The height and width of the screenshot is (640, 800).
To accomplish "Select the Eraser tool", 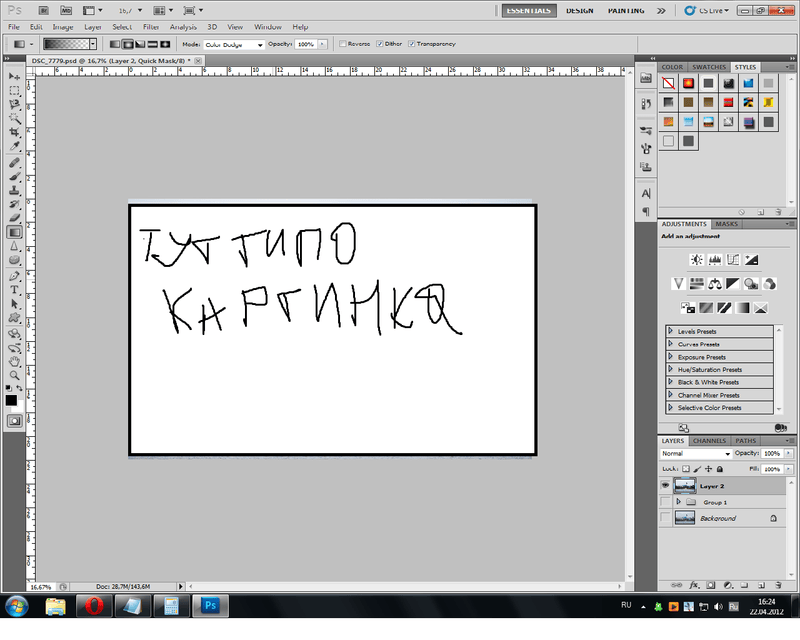I will click(14, 217).
